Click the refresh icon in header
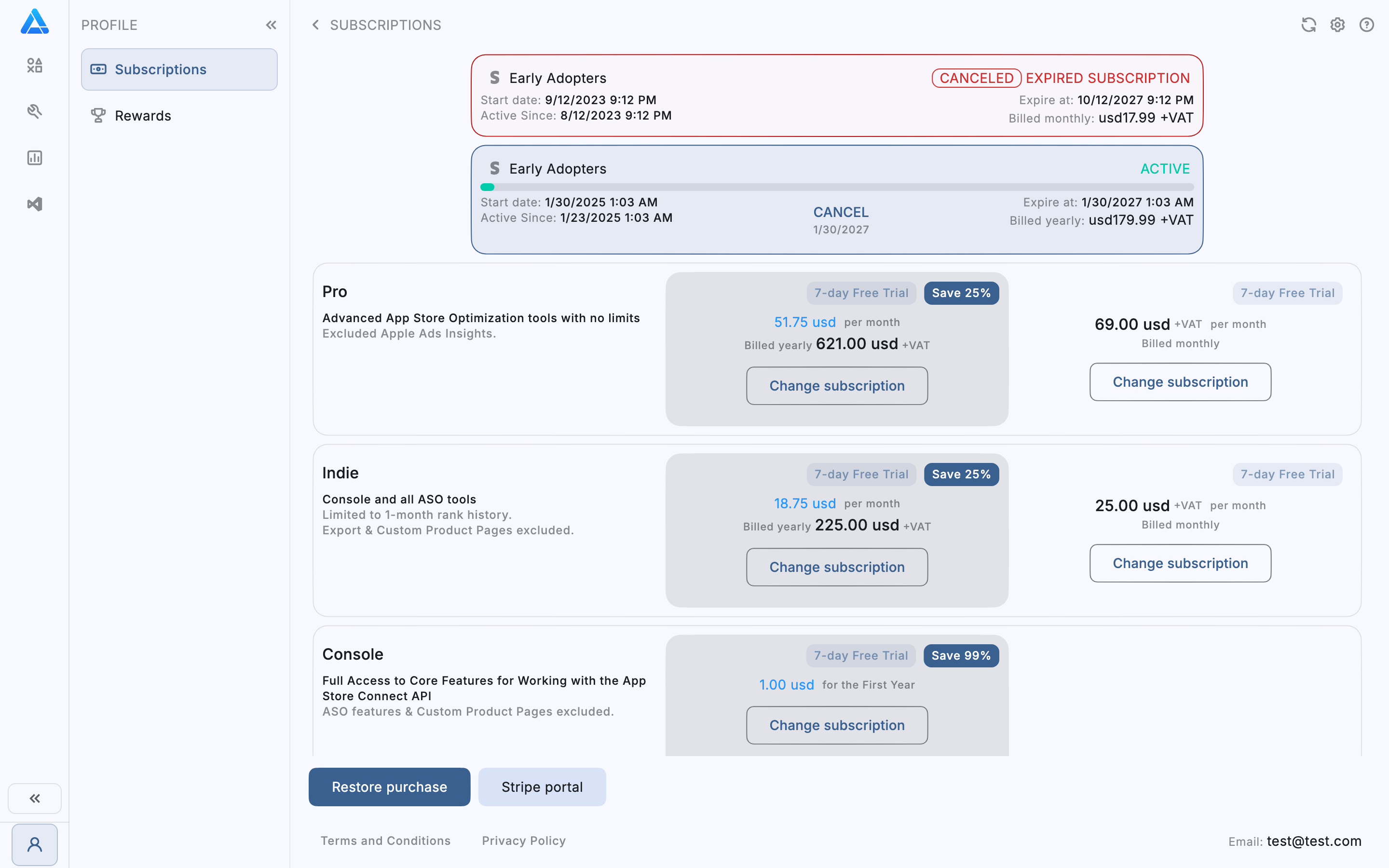Screen dimensions: 1389x868 pyautogui.click(x=1308, y=25)
